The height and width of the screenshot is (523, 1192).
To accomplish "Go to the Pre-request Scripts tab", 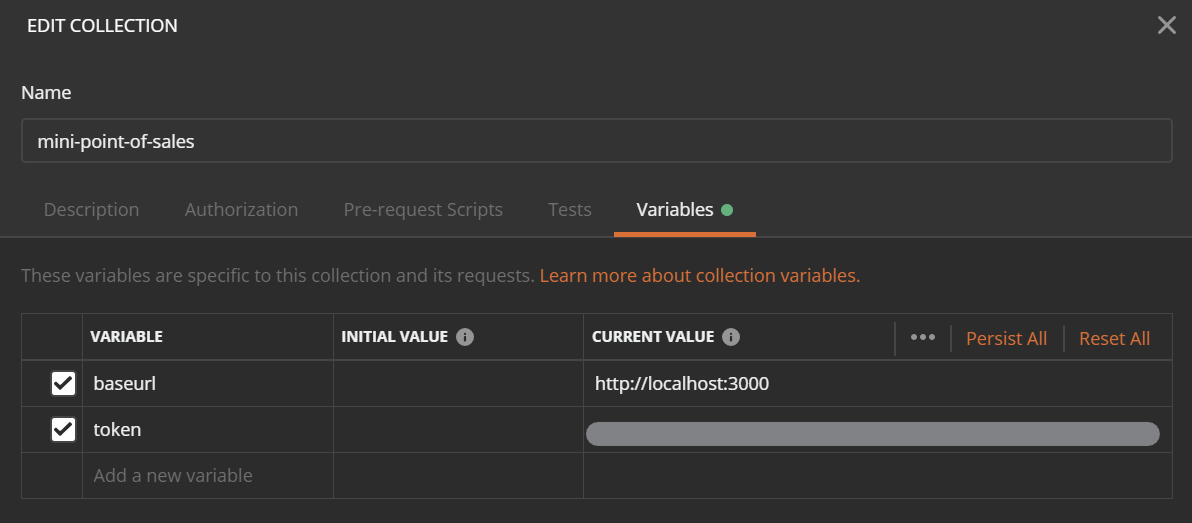I will coord(423,210).
